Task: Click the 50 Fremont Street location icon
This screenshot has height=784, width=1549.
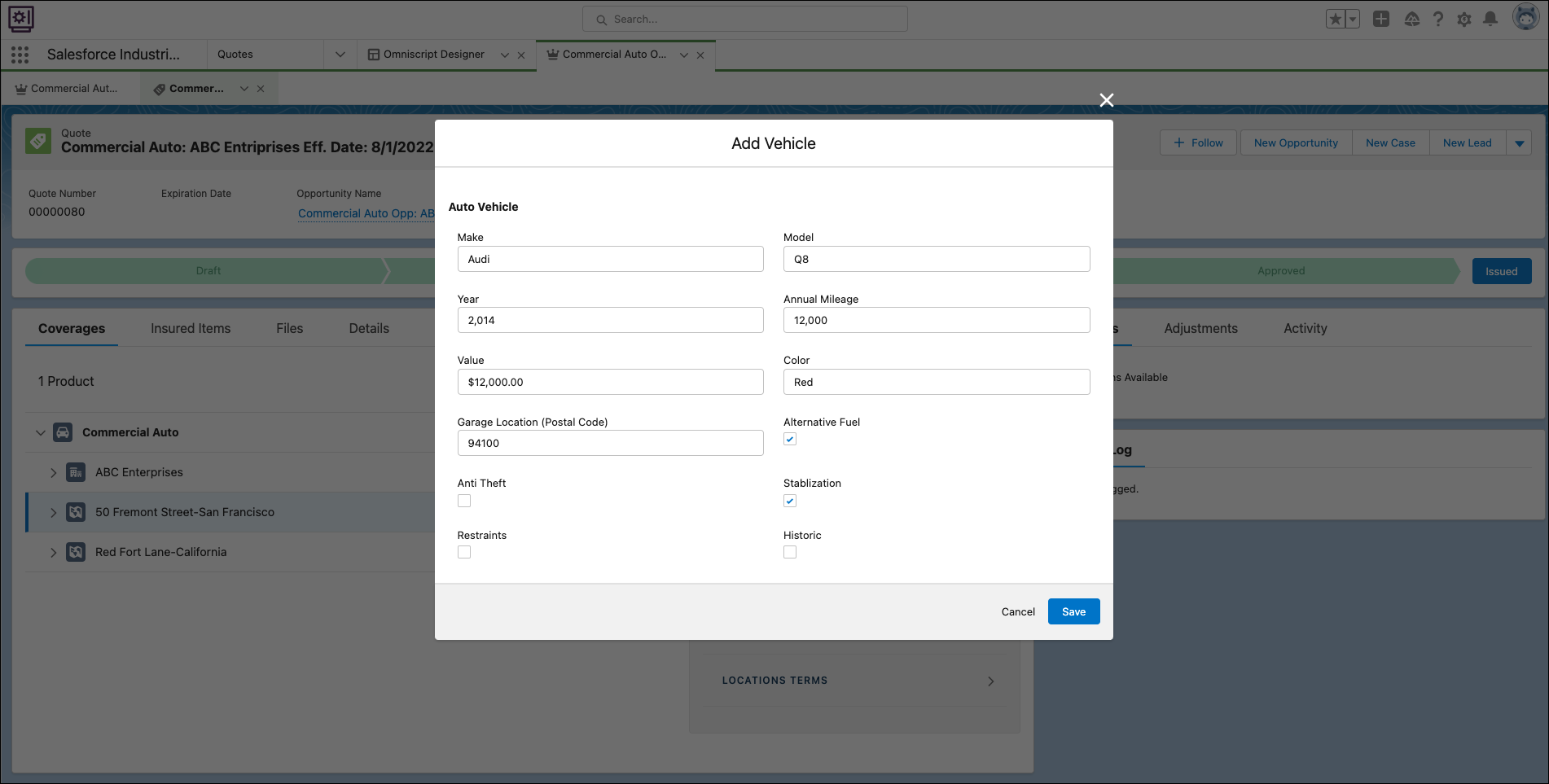Action: [76, 512]
